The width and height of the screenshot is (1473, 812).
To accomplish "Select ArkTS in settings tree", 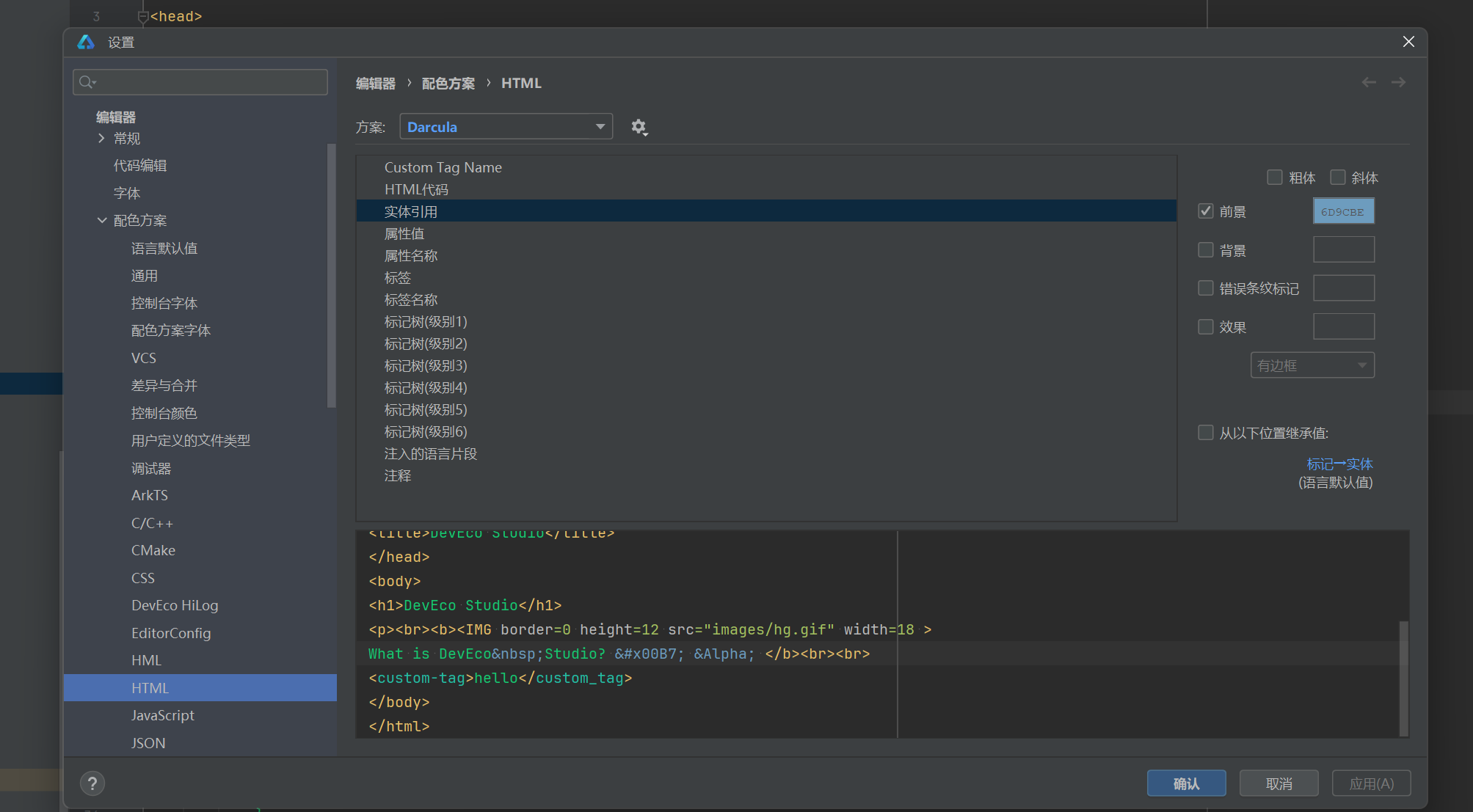I will click(150, 495).
